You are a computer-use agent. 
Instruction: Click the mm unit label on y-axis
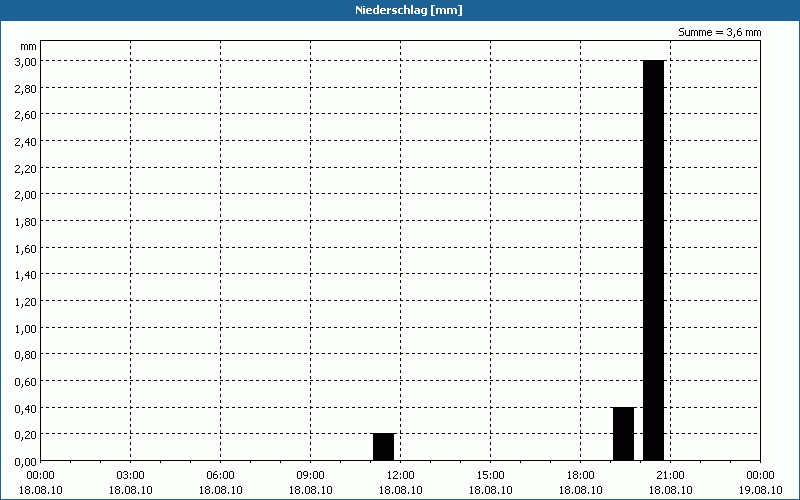point(28,46)
